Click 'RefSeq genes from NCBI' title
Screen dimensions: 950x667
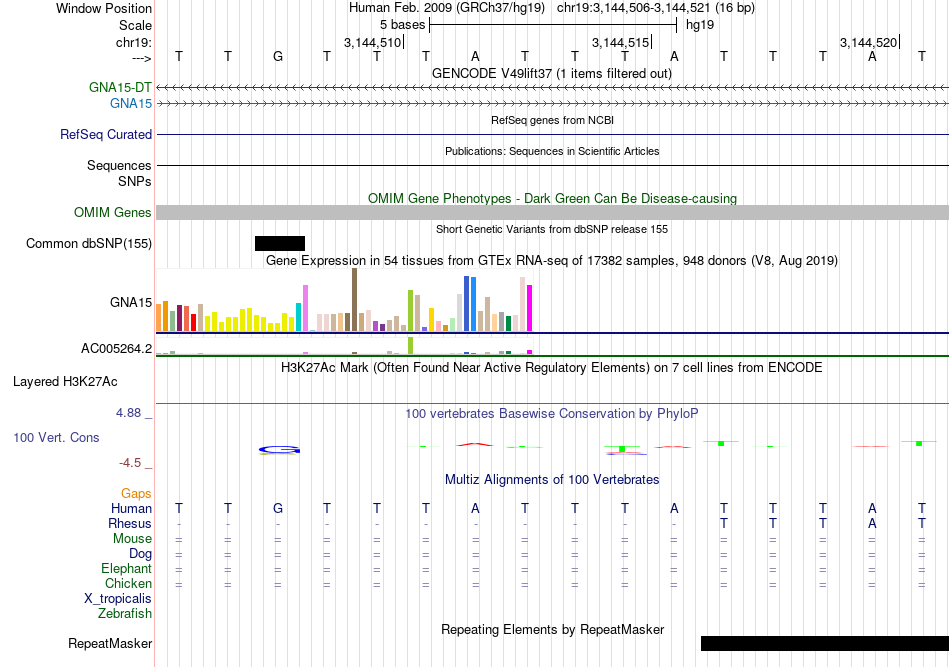(x=552, y=120)
